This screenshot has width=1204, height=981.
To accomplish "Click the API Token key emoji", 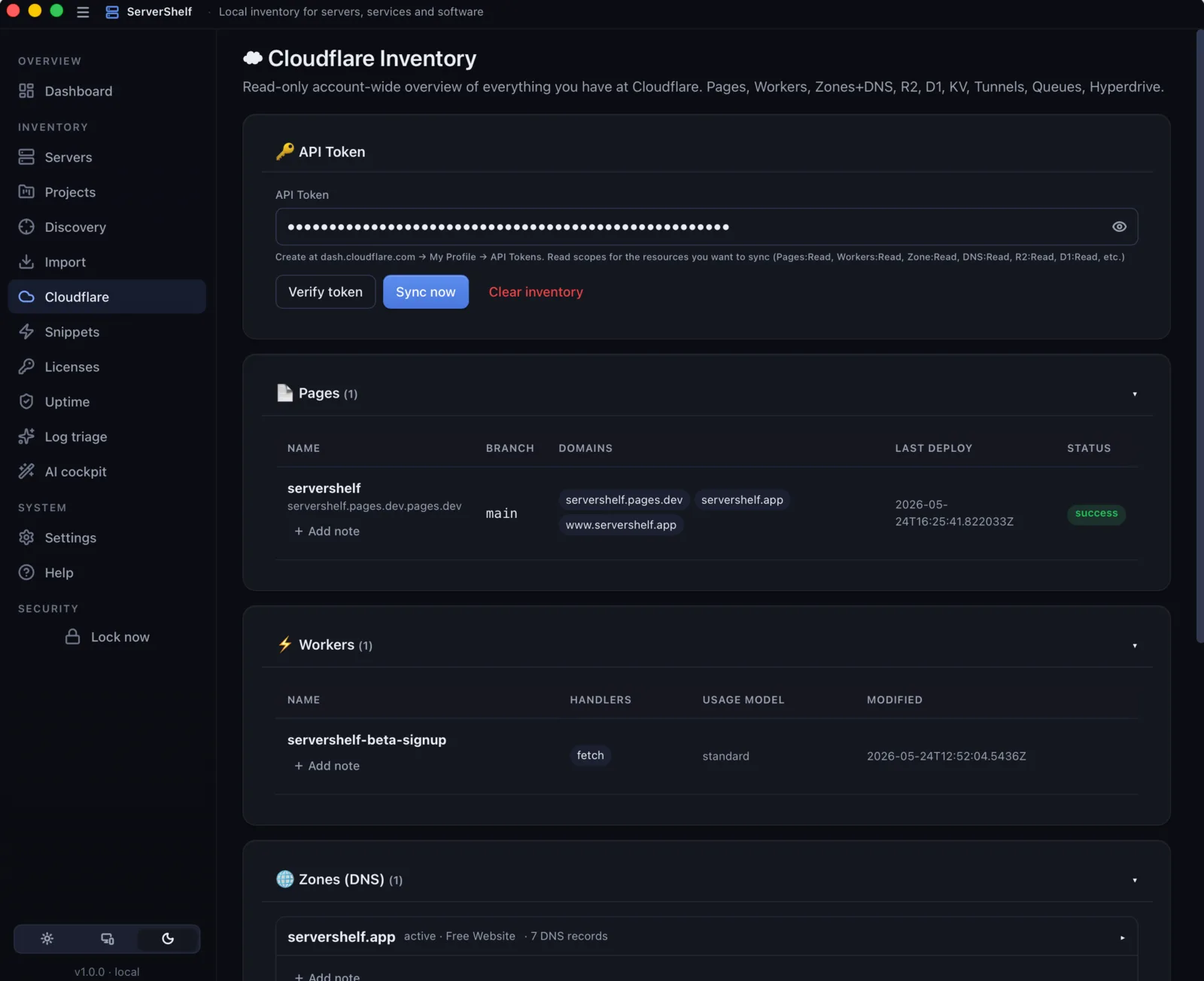I will pyautogui.click(x=284, y=151).
